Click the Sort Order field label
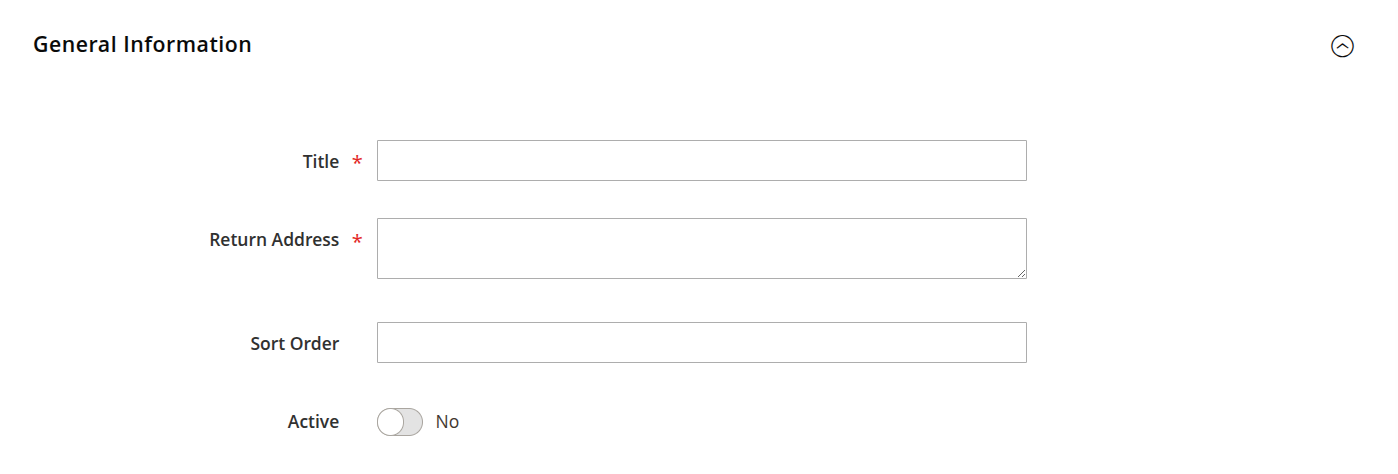Image resolution: width=1398 pixels, height=474 pixels. coord(294,344)
